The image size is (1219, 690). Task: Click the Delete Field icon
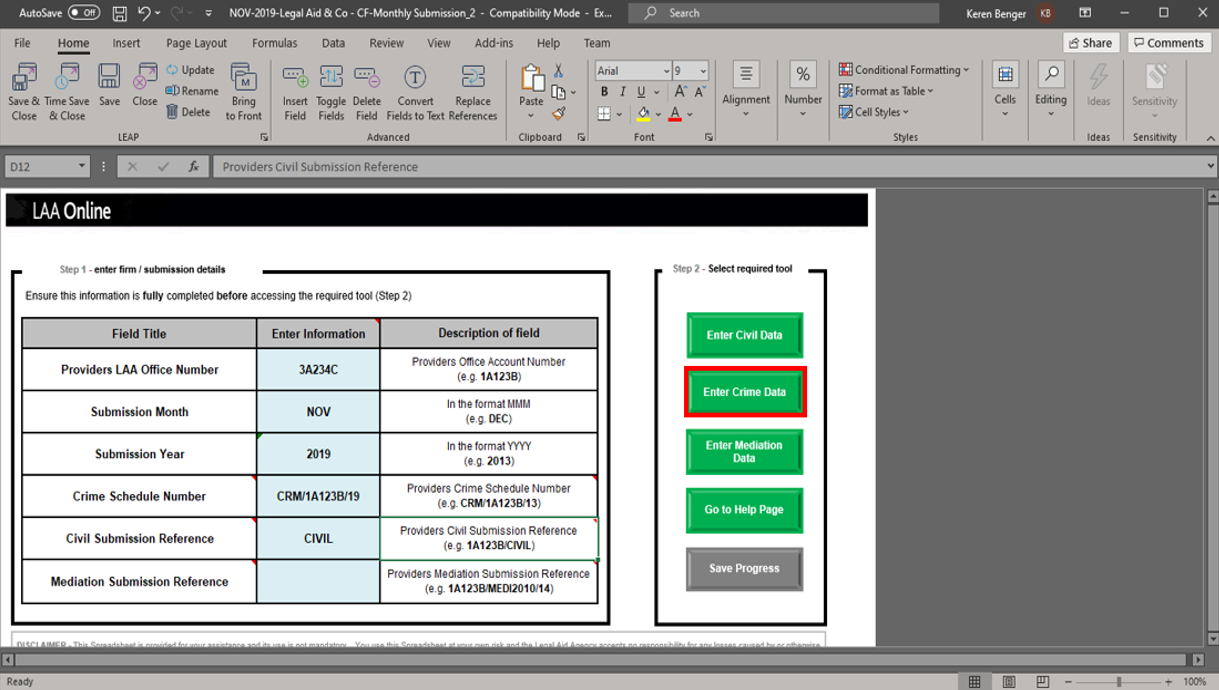(x=367, y=78)
